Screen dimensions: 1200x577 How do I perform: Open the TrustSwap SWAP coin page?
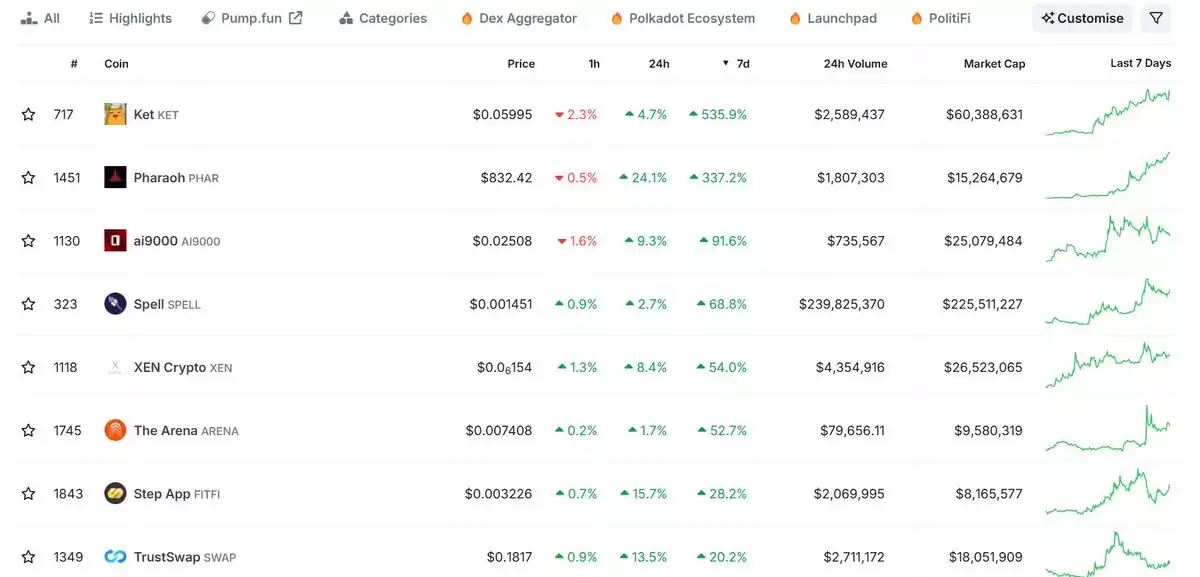(x=185, y=557)
